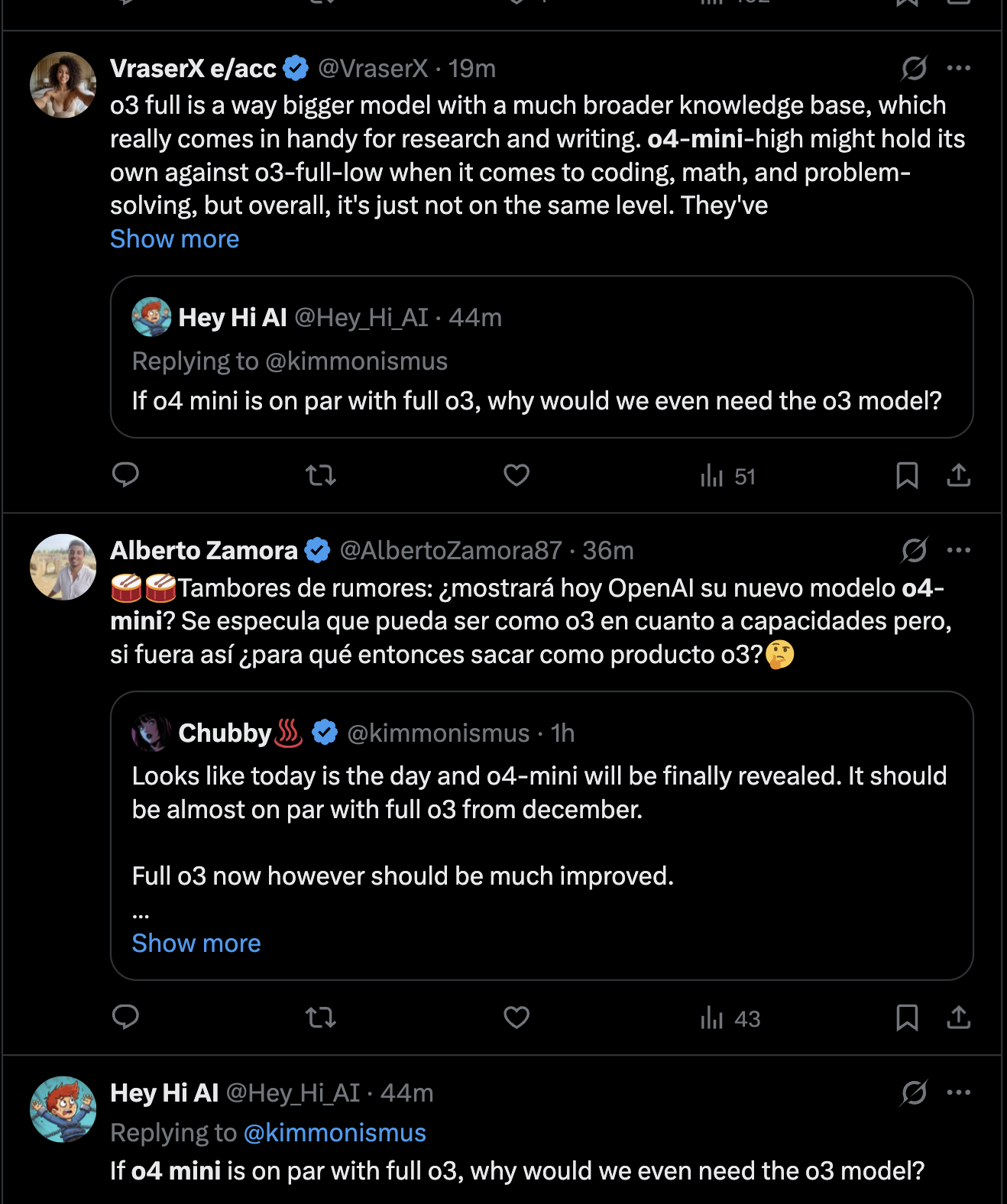Like VraserX's tweet about o4-mini-high
Image resolution: width=1007 pixels, height=1204 pixels.
(516, 475)
